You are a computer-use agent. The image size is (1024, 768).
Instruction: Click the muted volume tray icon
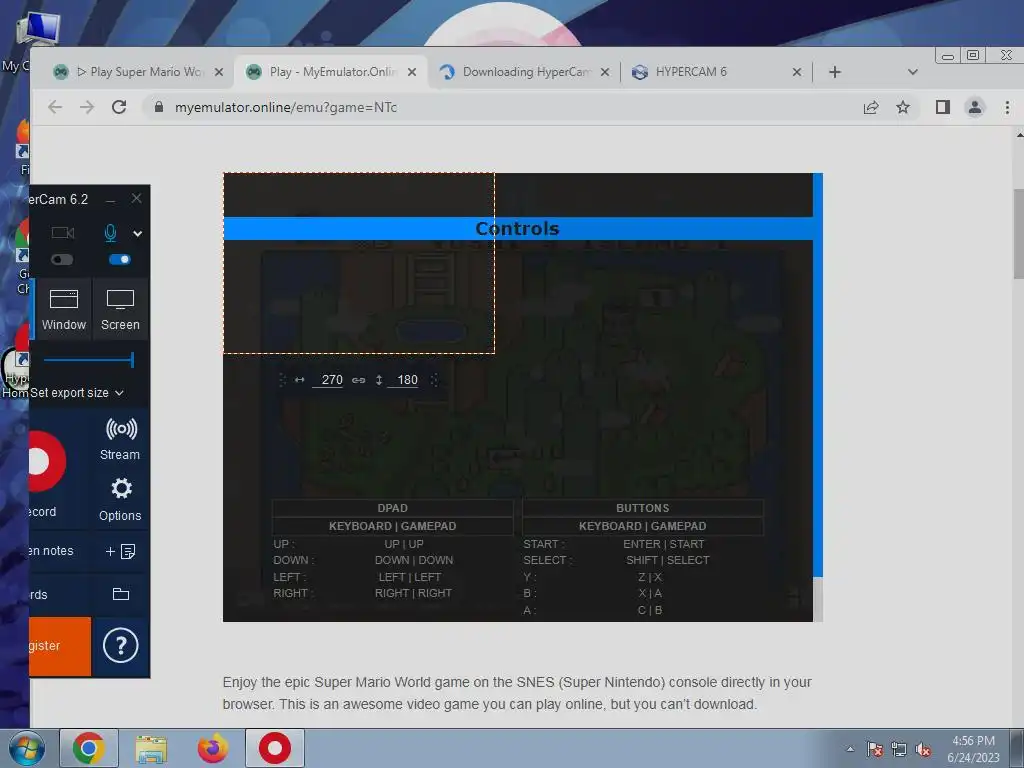coord(923,750)
